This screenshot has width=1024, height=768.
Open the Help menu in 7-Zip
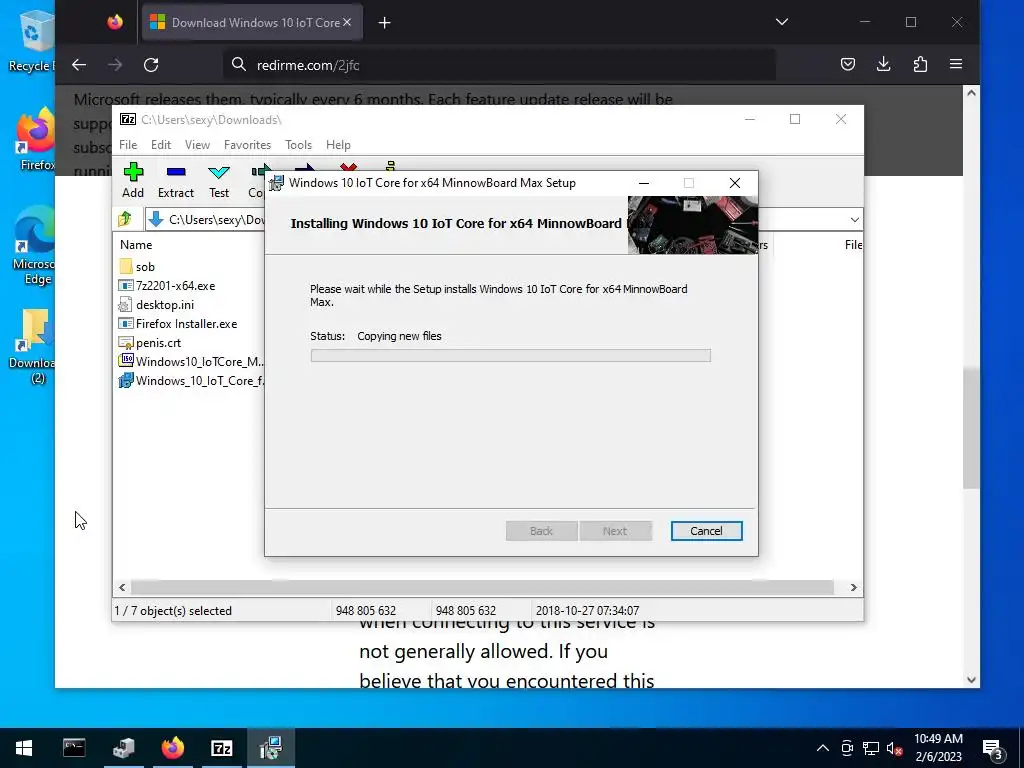coord(338,144)
